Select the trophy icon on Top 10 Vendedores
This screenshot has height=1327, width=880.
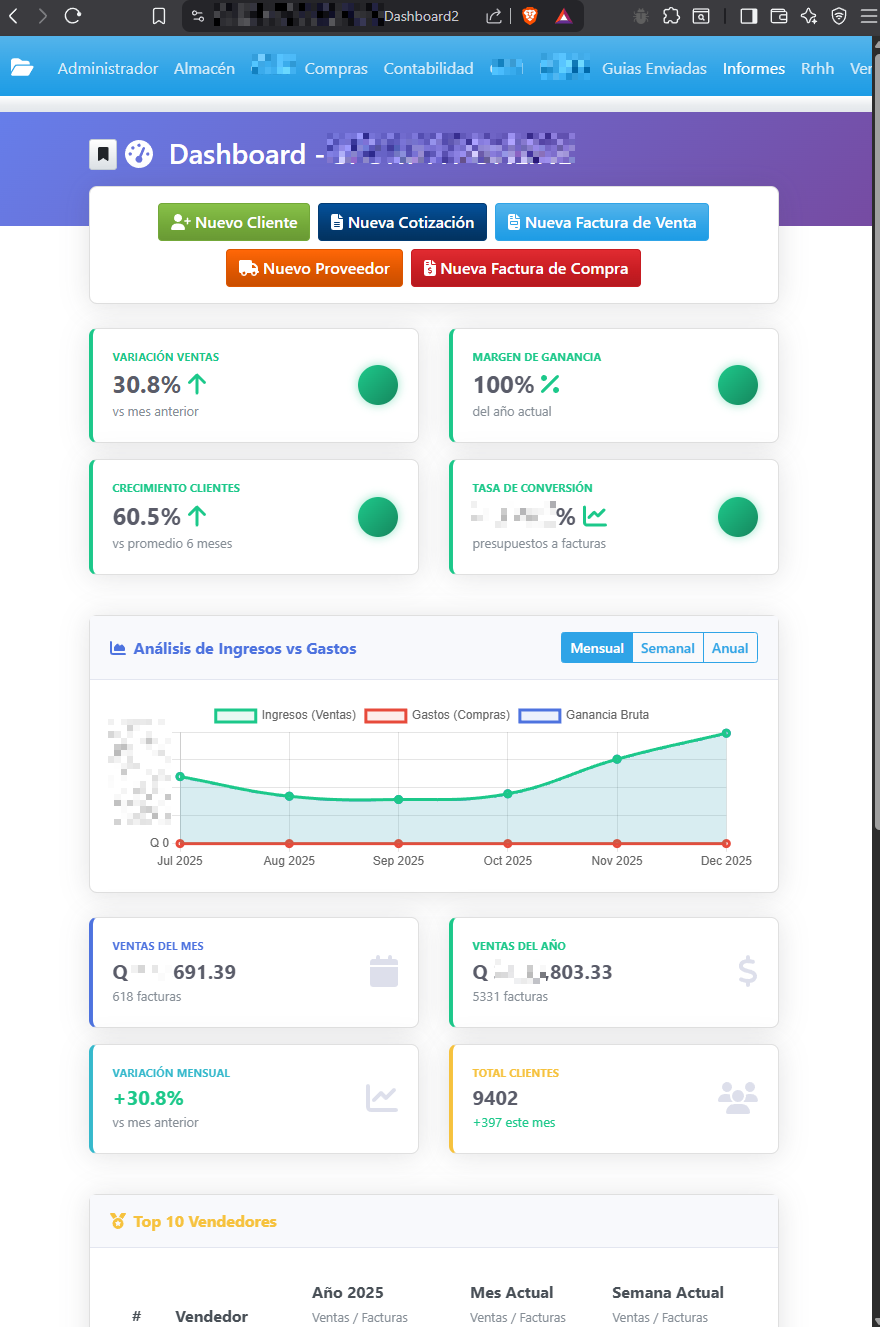(119, 1221)
